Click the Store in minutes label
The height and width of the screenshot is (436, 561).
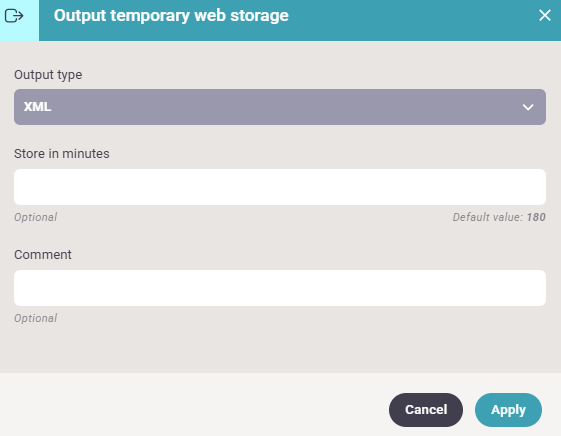tap(62, 154)
